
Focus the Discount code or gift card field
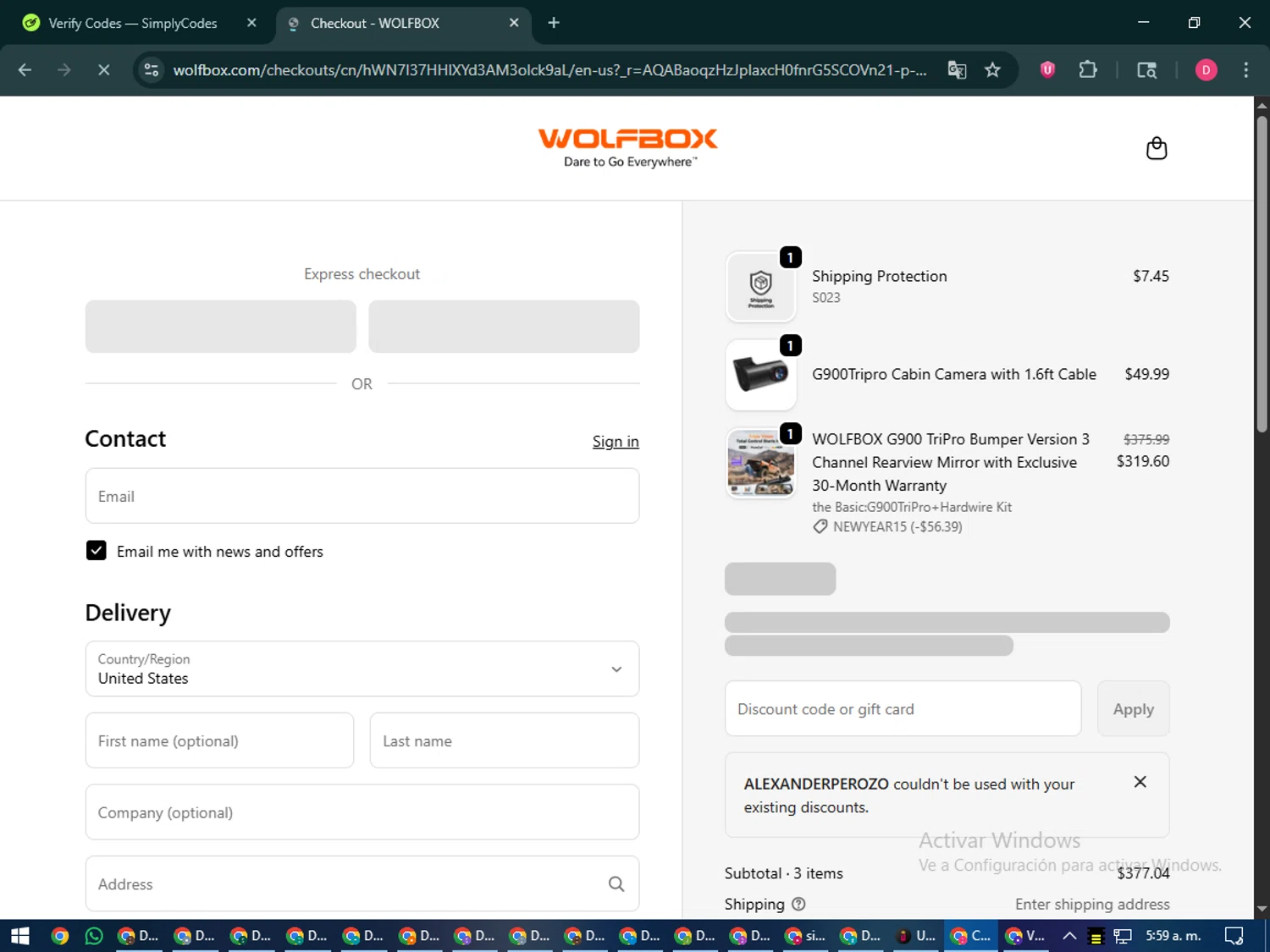click(903, 709)
